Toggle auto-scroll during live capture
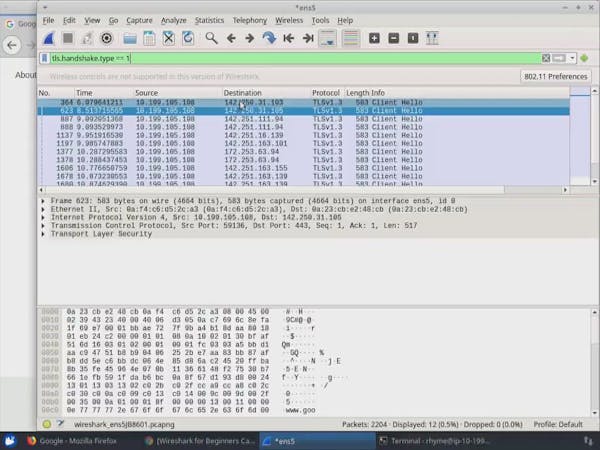This screenshot has width=600, height=450. pos(328,38)
